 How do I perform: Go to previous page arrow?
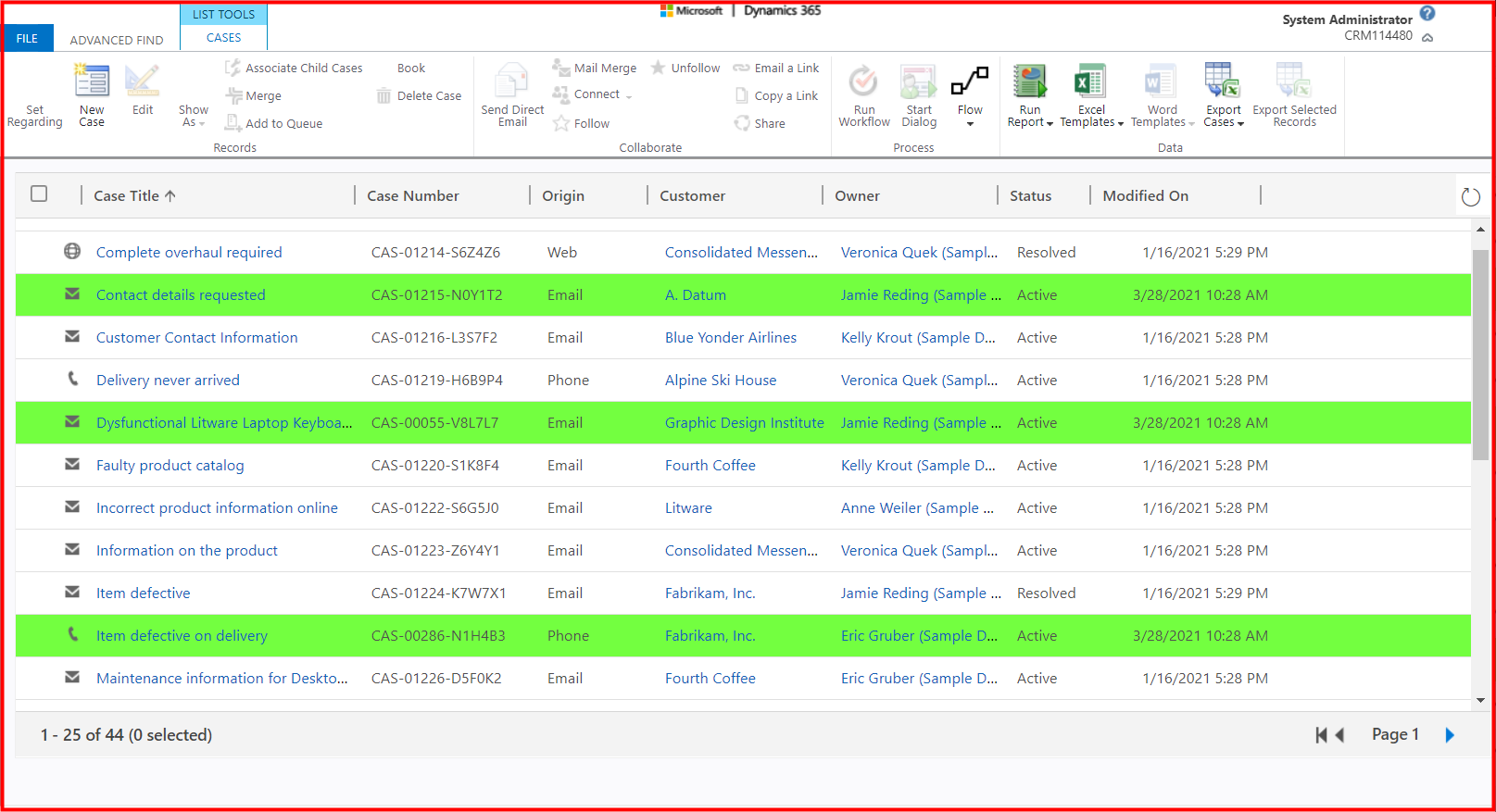point(1339,735)
